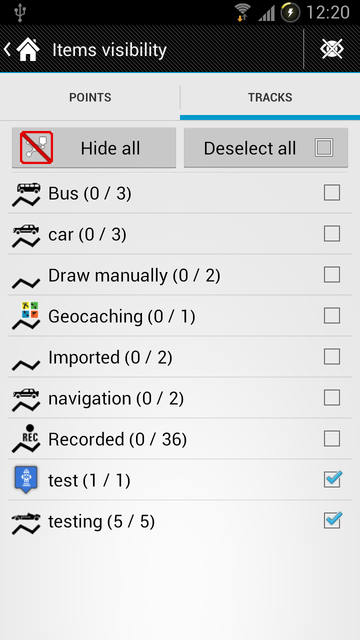The width and height of the screenshot is (360, 640).
Task: Click the Bus folder track icon
Action: (26, 194)
